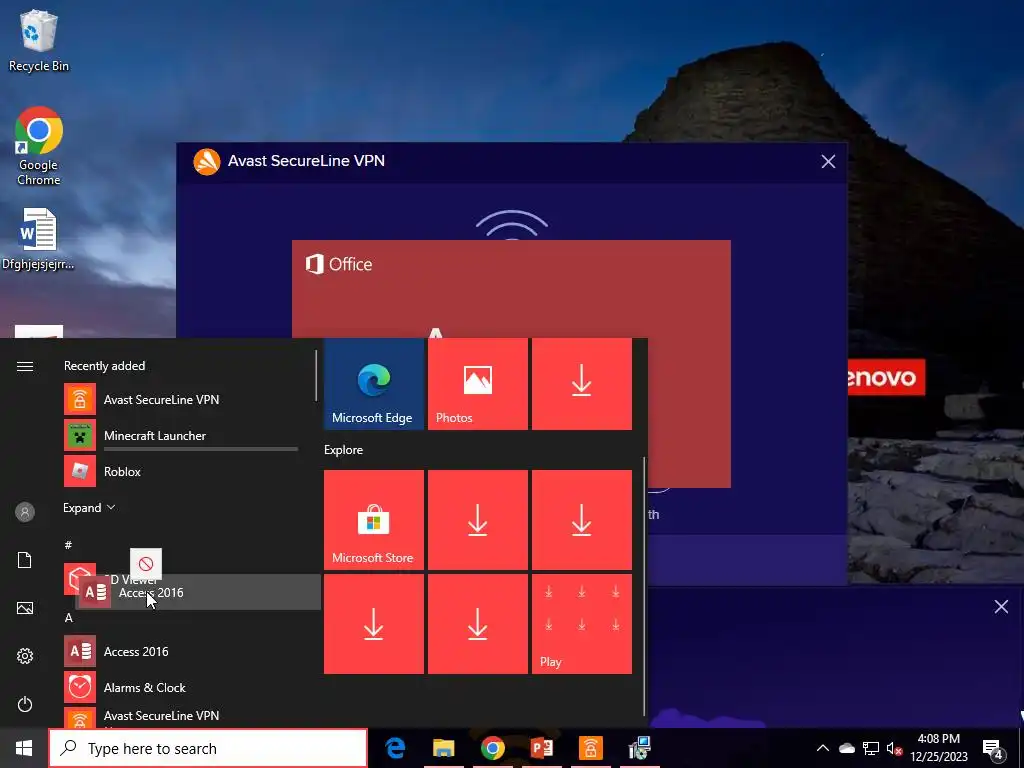
Task: Click the Lenovo logo on the desktop
Action: click(886, 377)
